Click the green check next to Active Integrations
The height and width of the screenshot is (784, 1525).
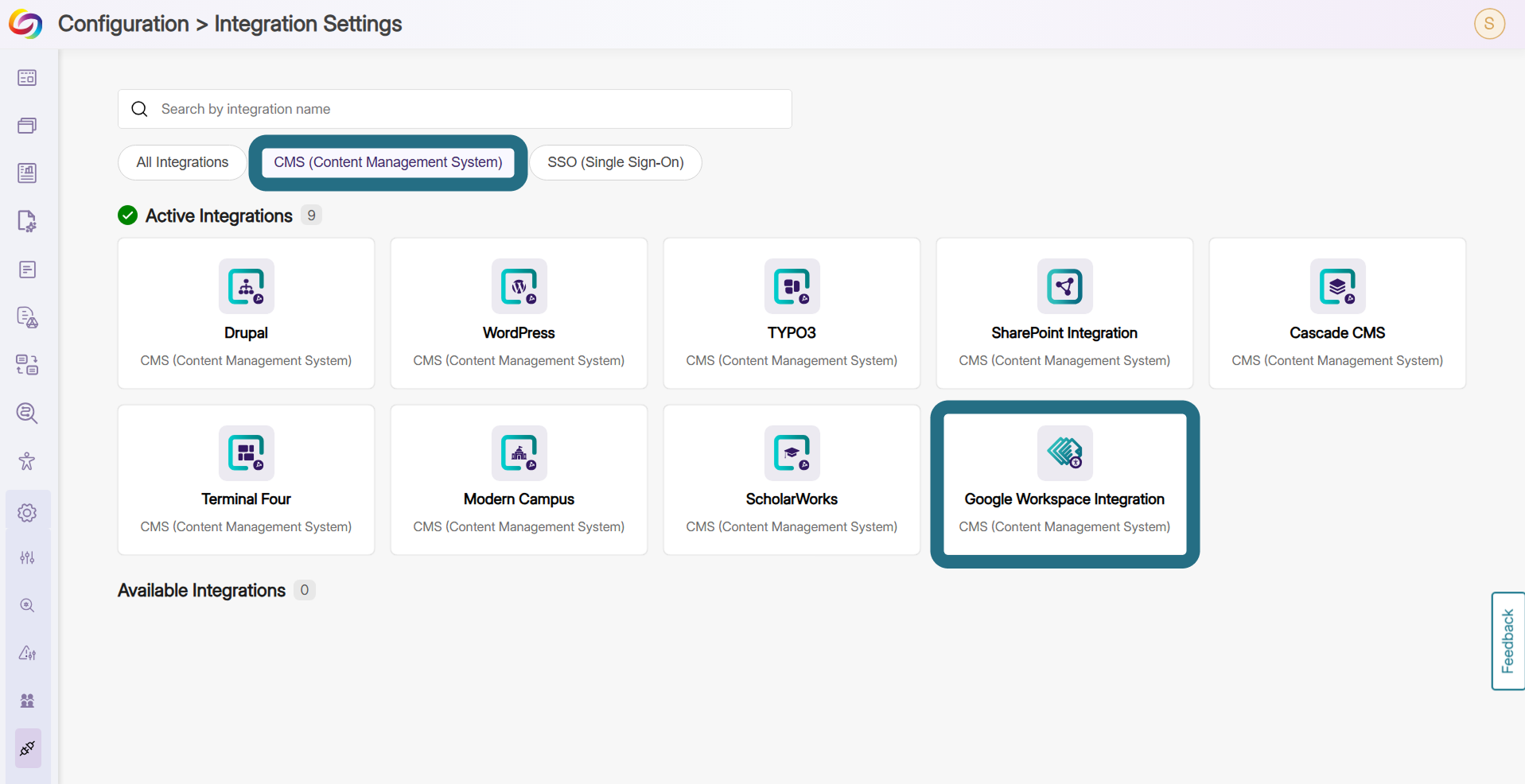(x=127, y=215)
